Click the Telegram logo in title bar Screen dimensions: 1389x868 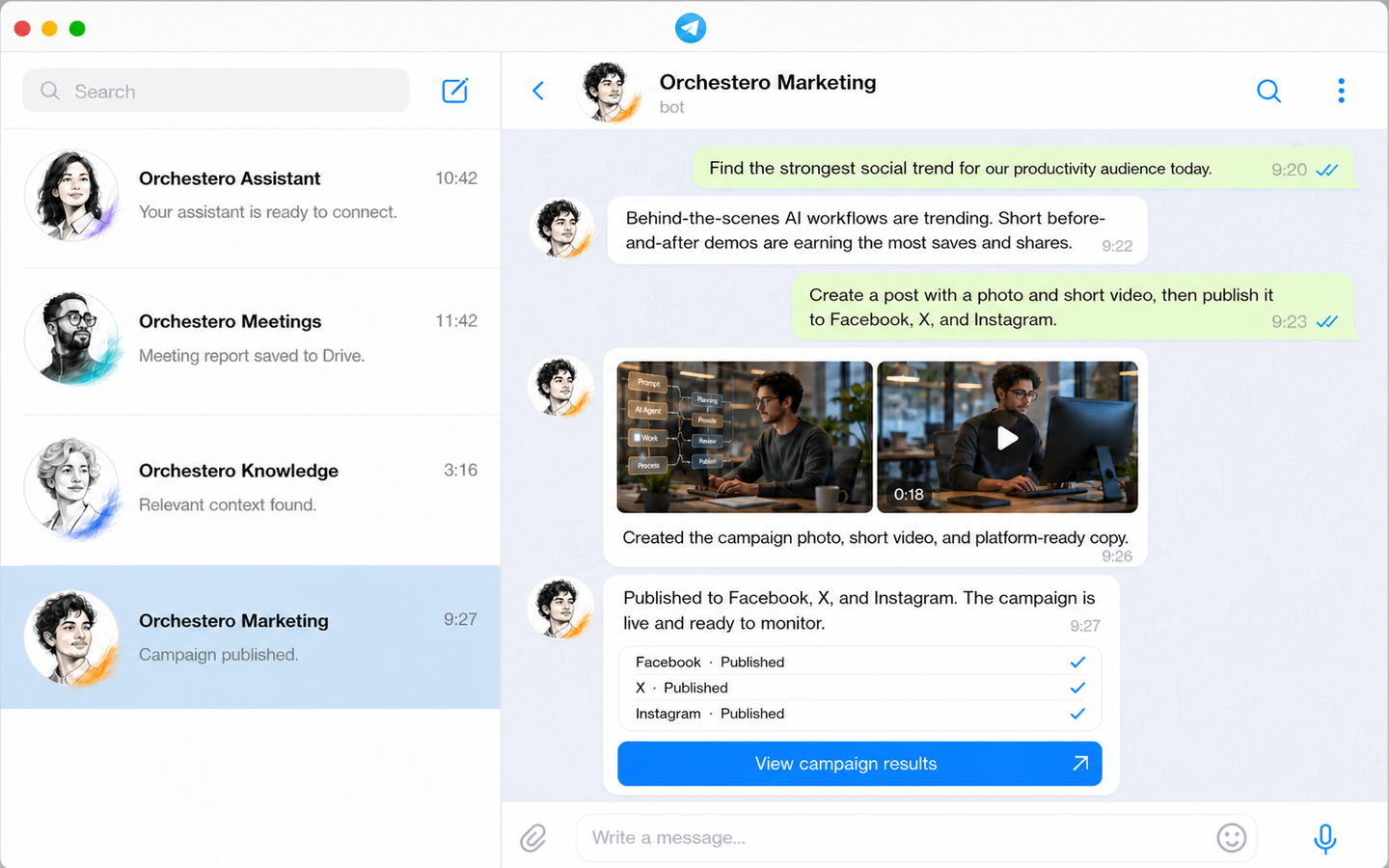(x=691, y=28)
